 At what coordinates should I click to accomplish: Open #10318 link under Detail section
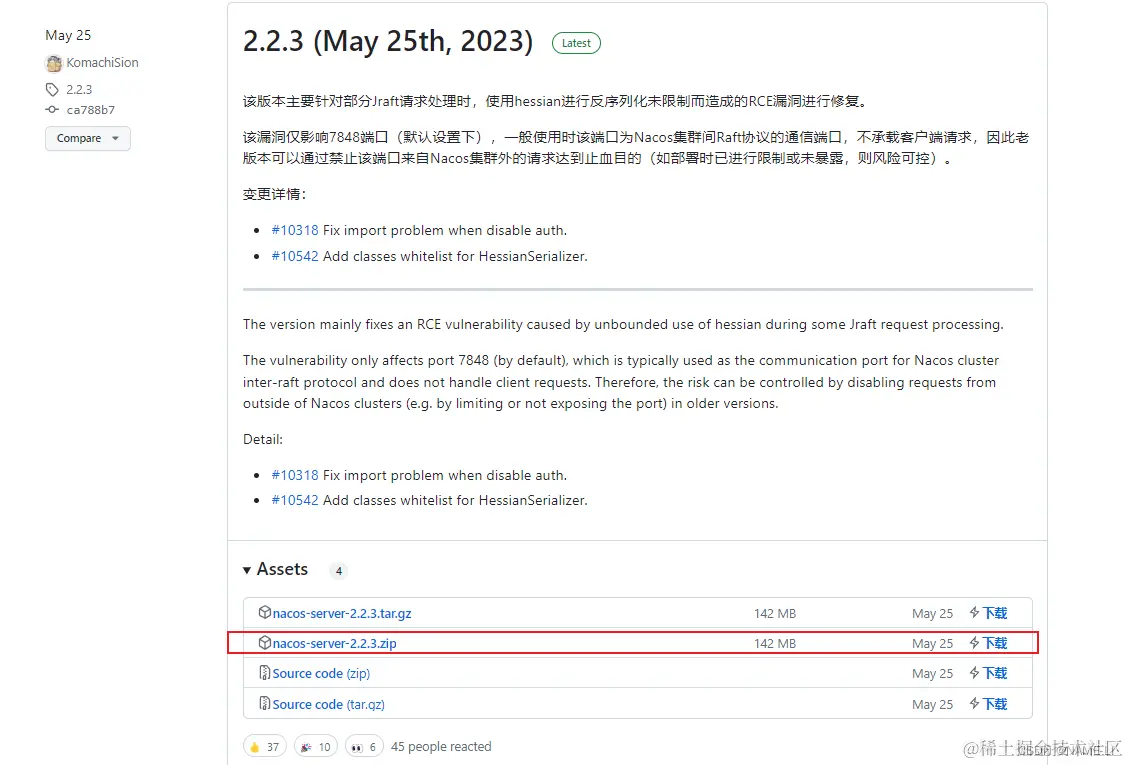(294, 475)
